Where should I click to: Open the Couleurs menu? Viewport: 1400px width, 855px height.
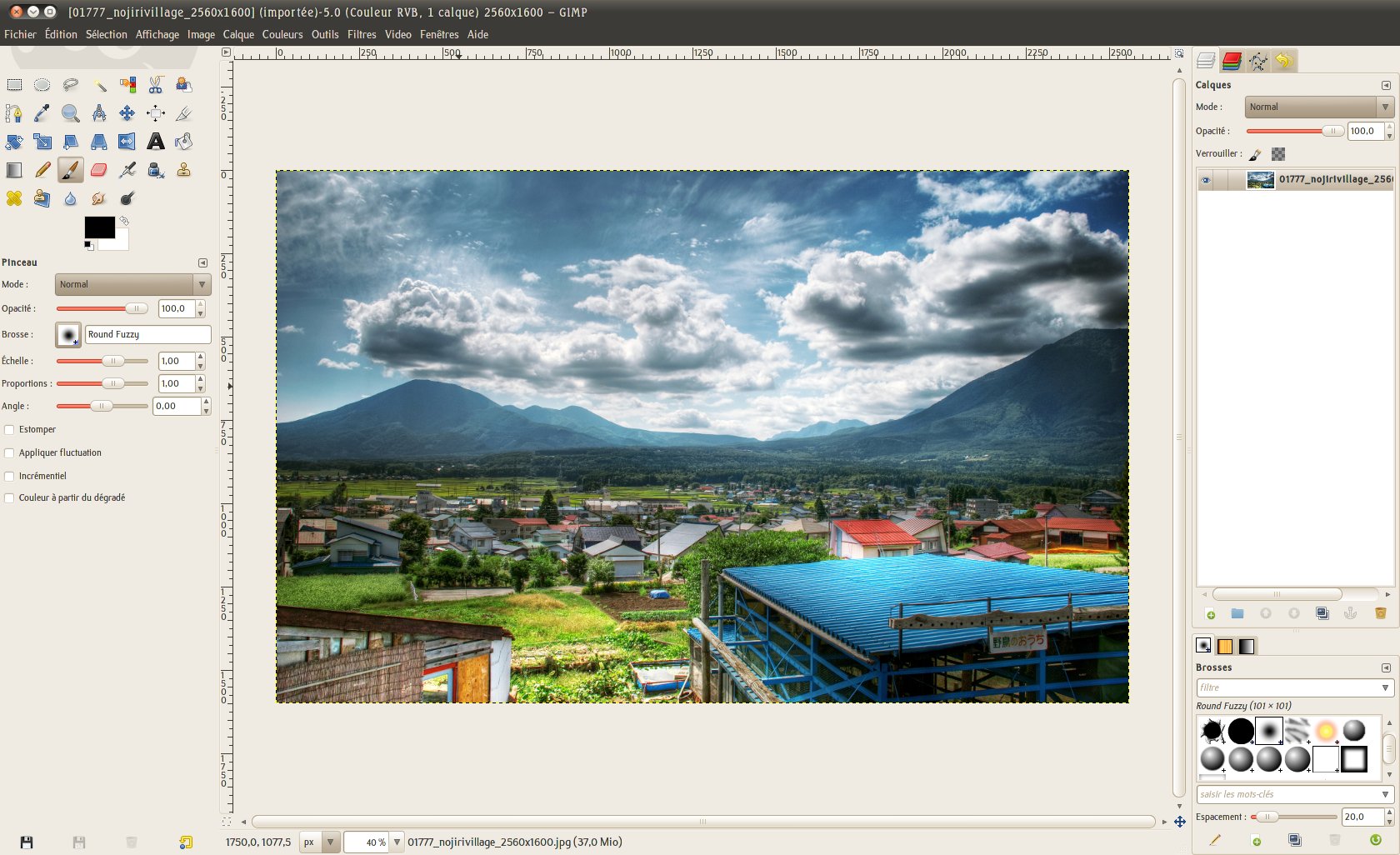[282, 34]
